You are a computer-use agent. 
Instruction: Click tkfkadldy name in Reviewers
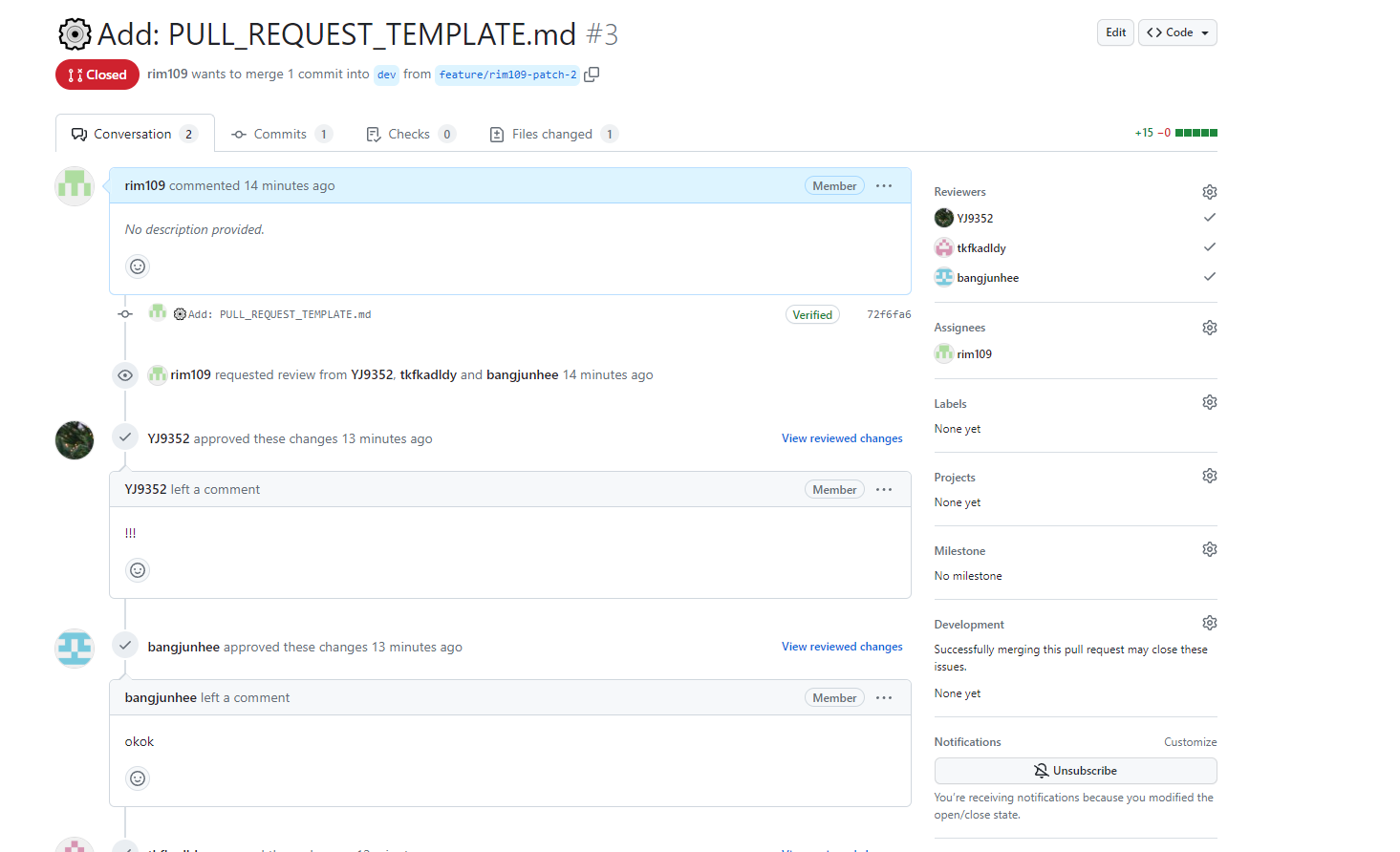(x=981, y=247)
